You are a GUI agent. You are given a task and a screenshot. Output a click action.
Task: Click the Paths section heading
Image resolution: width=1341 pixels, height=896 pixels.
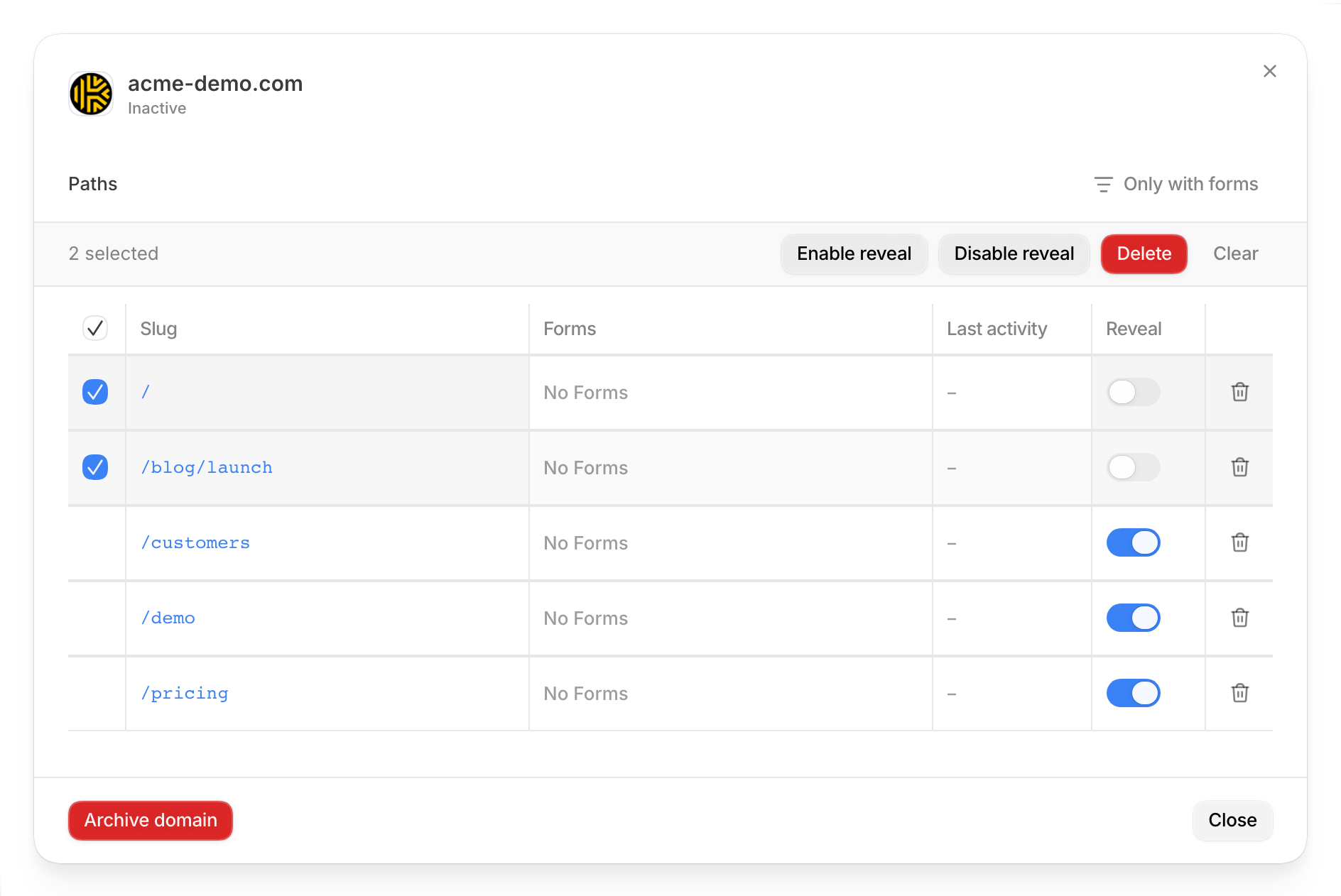93,184
